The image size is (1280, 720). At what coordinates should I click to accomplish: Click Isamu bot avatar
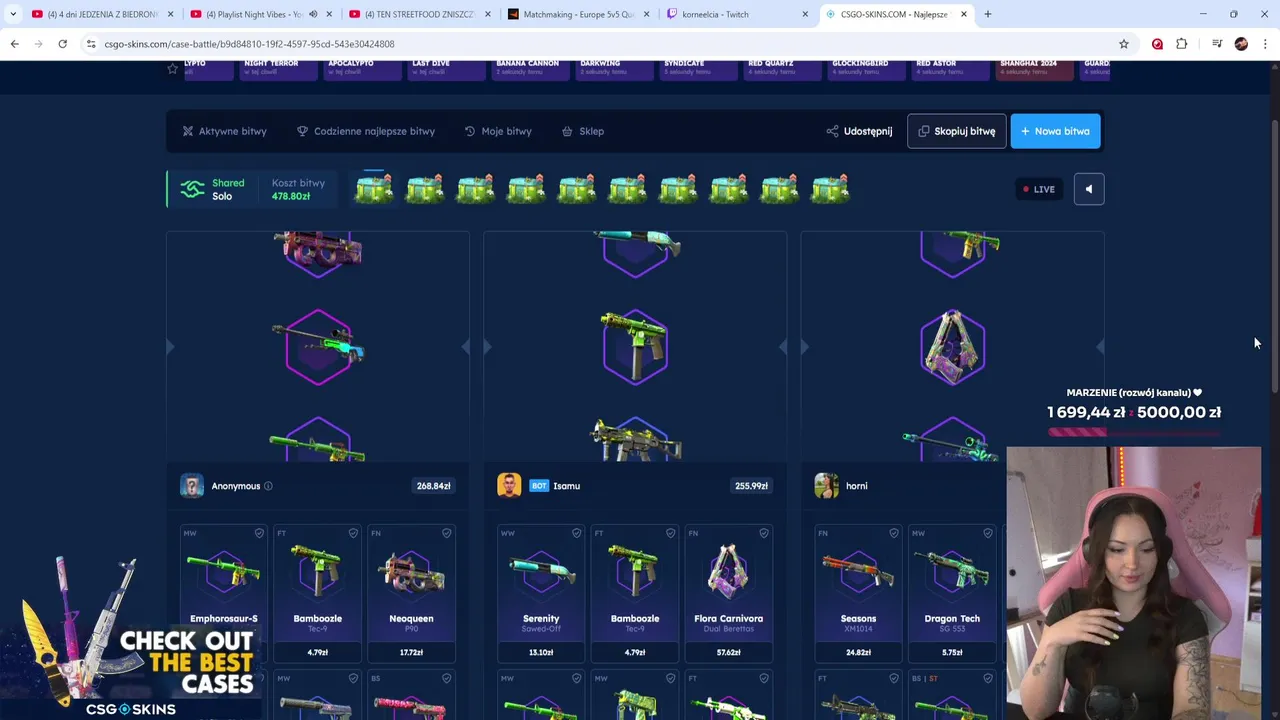pyautogui.click(x=509, y=486)
